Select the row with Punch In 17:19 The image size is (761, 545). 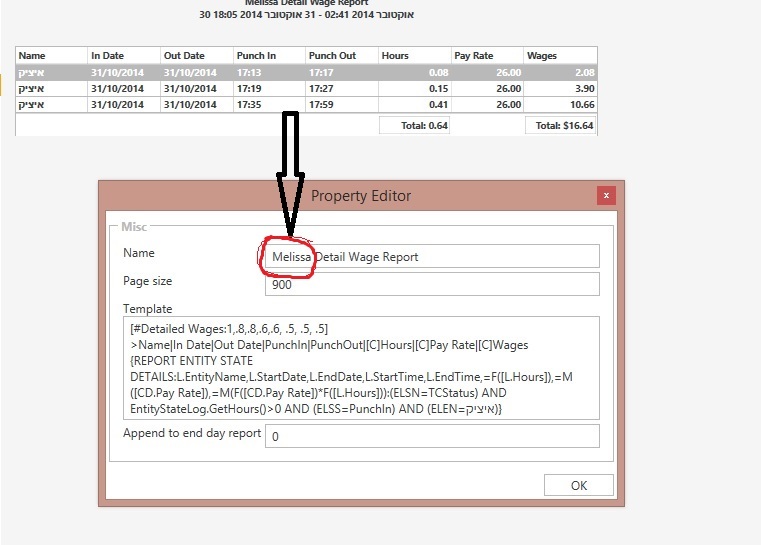(306, 88)
